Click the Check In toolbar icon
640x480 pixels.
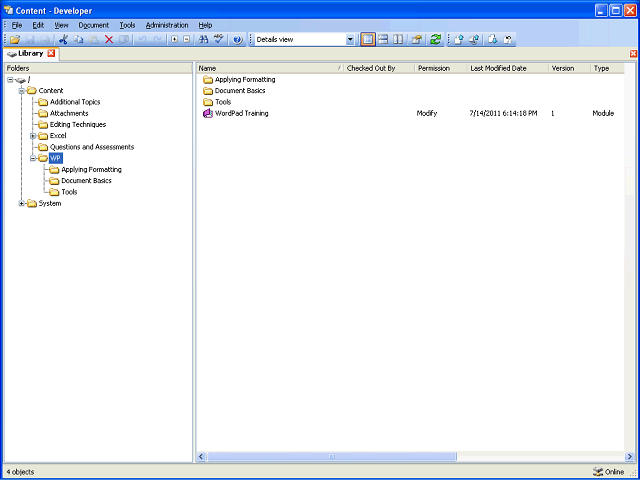pos(458,40)
